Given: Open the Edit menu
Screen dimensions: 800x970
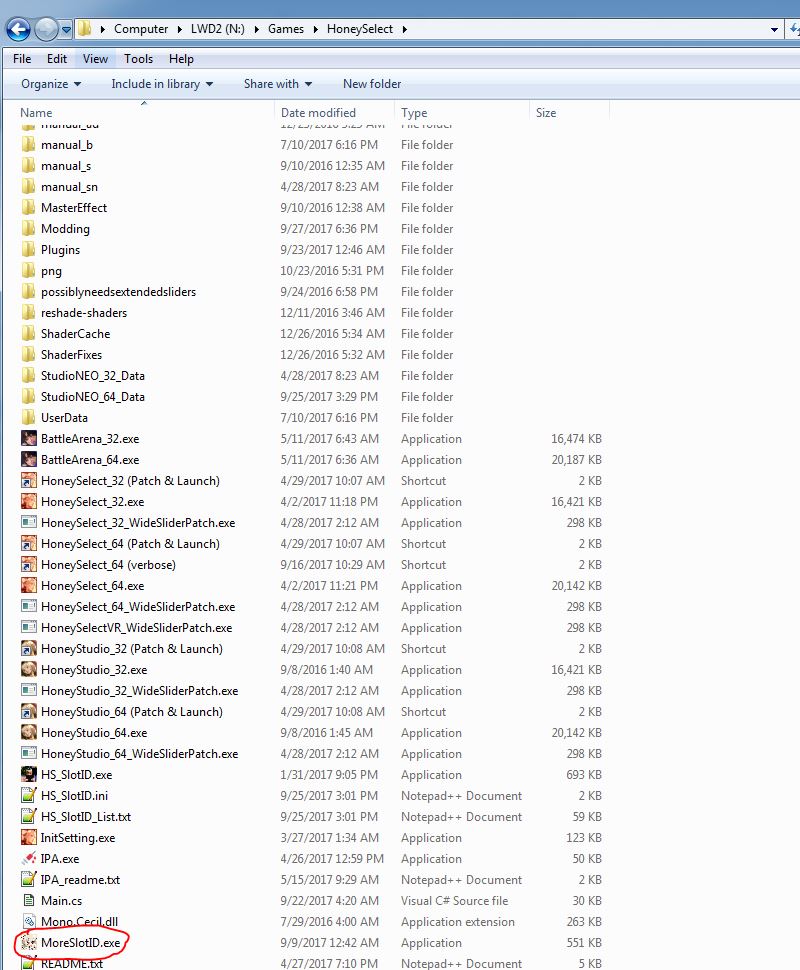Looking at the screenshot, I should (56, 59).
